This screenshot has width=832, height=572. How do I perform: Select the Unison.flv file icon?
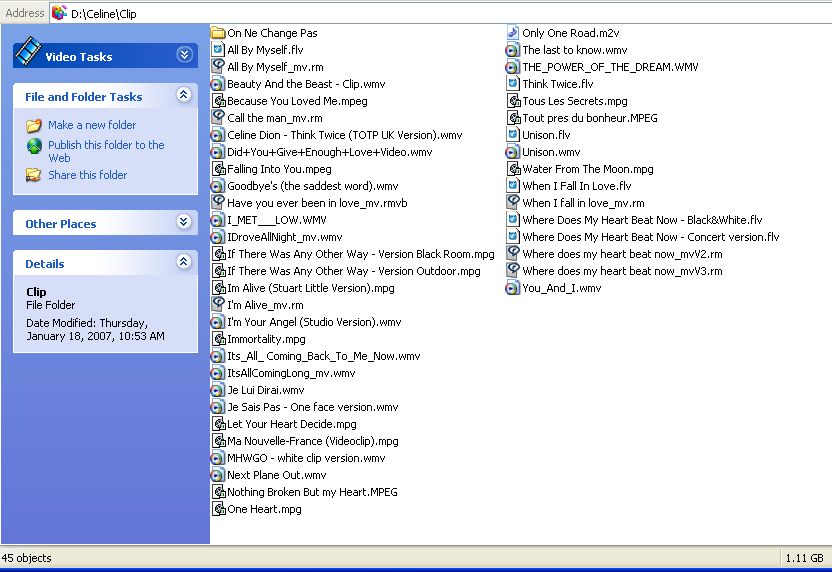[x=513, y=135]
